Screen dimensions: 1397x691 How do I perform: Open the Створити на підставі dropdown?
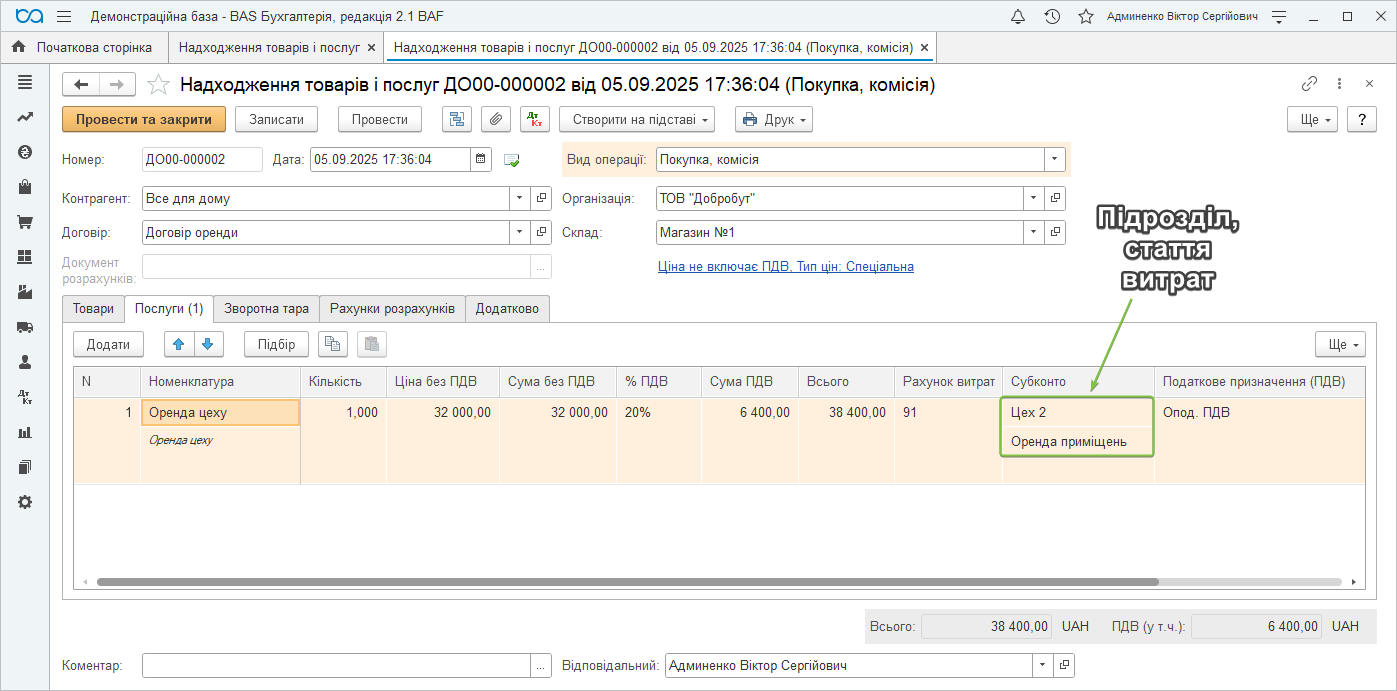(x=636, y=120)
